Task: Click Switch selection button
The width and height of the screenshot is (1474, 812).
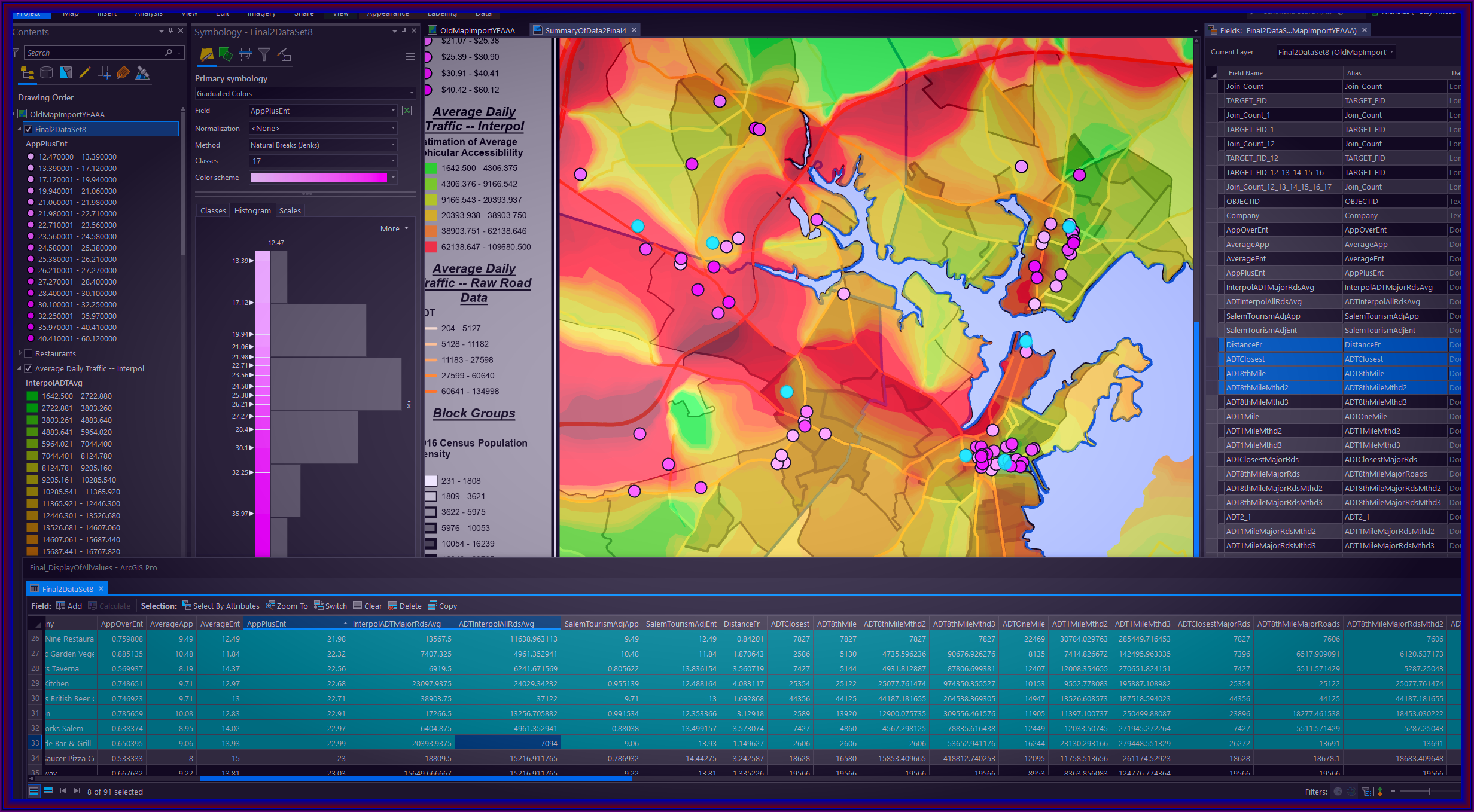Action: [330, 606]
